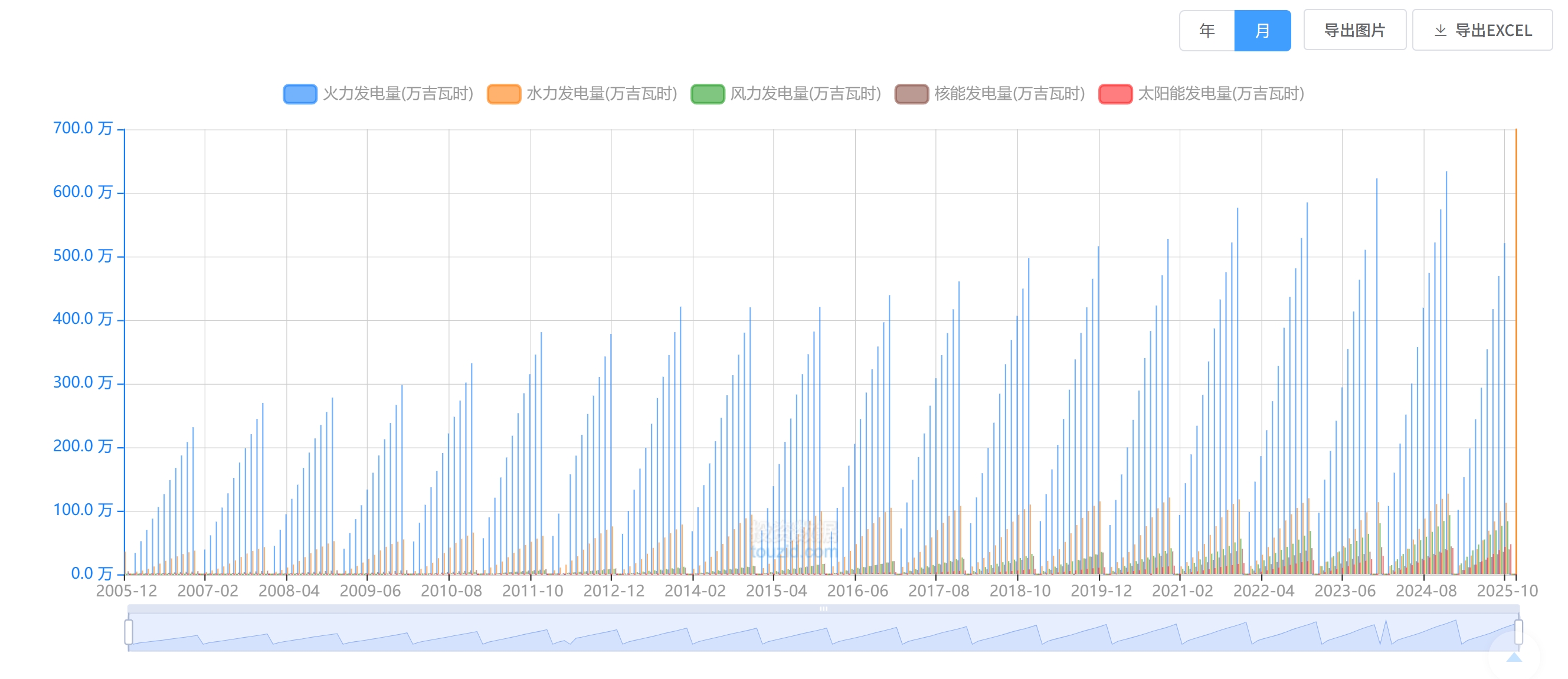Toggle the brown 核能发电量 legend swatch
This screenshot has width=1568, height=679.
[x=912, y=94]
